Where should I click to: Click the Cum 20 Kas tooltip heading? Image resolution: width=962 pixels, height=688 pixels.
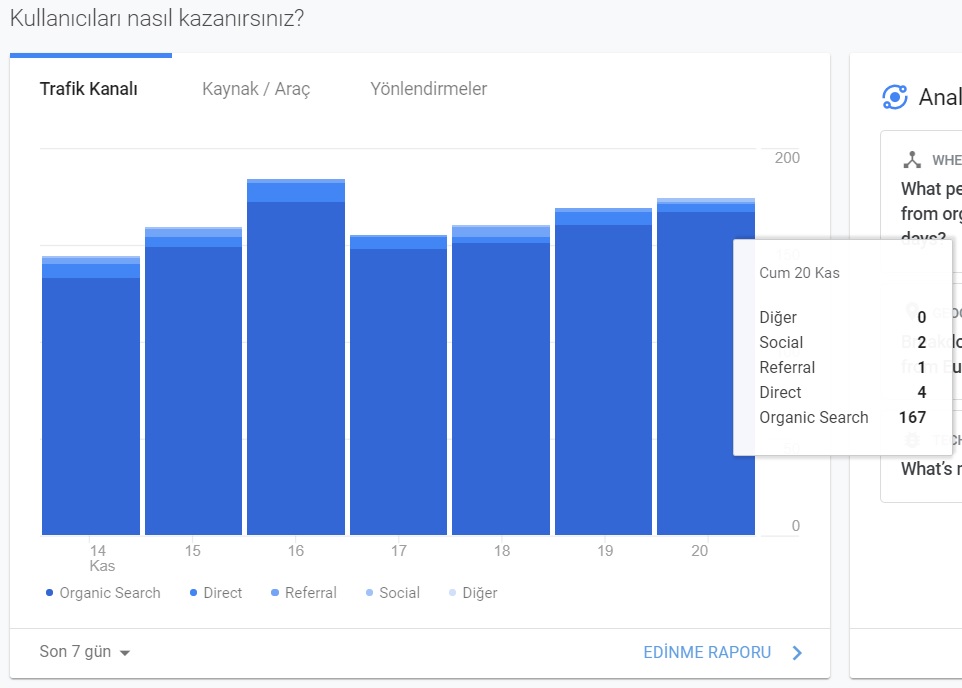[x=799, y=273]
